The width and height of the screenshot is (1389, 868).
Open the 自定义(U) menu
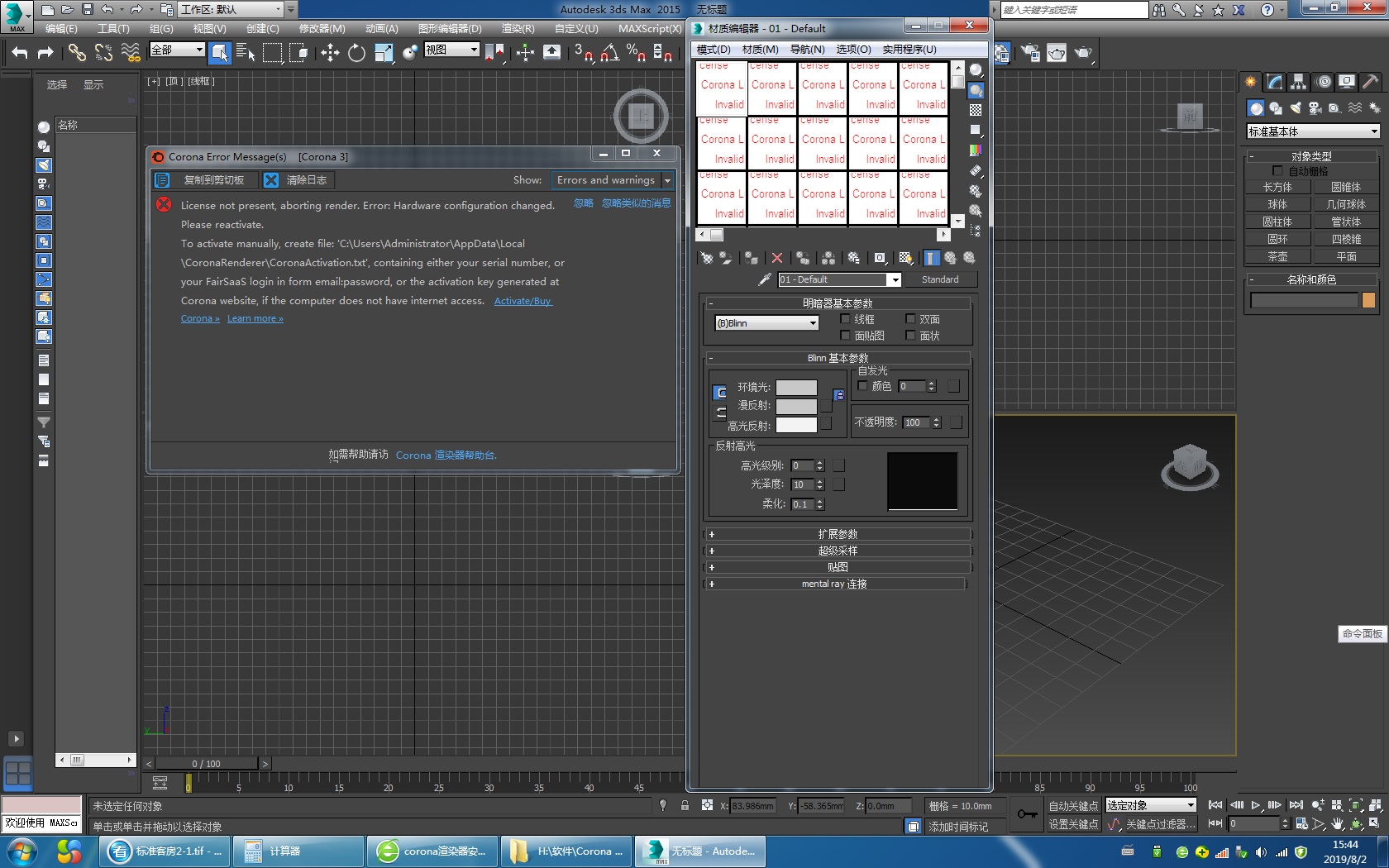pyautogui.click(x=576, y=28)
